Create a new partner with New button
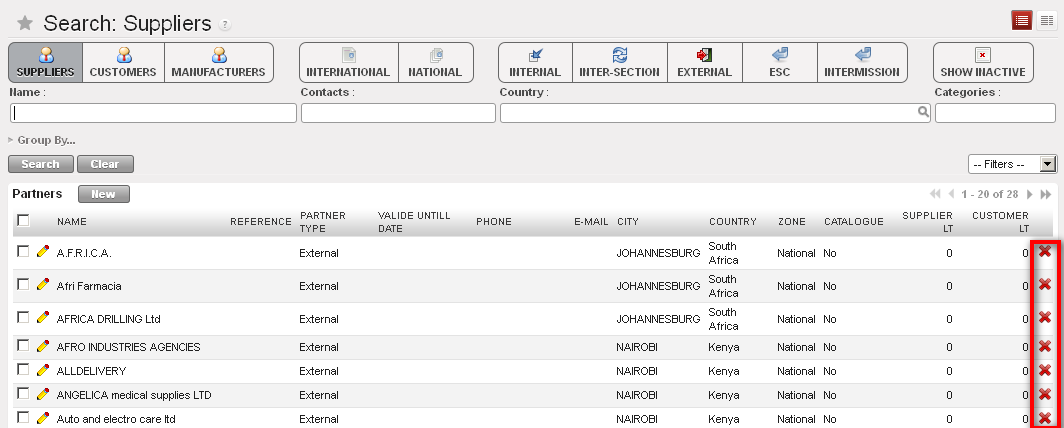1064x428 pixels. [103, 194]
